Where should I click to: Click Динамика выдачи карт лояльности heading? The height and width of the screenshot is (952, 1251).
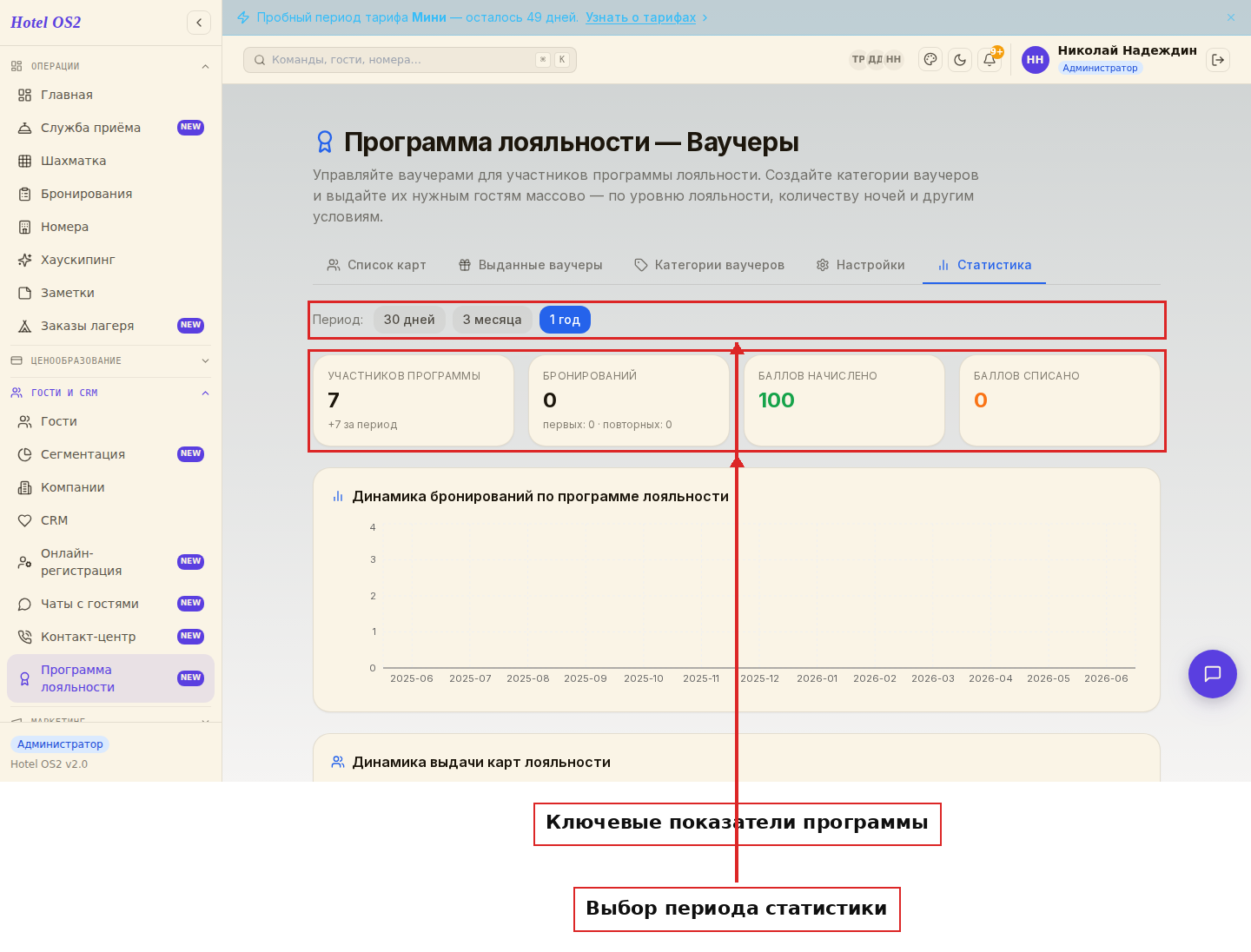pyautogui.click(x=481, y=762)
